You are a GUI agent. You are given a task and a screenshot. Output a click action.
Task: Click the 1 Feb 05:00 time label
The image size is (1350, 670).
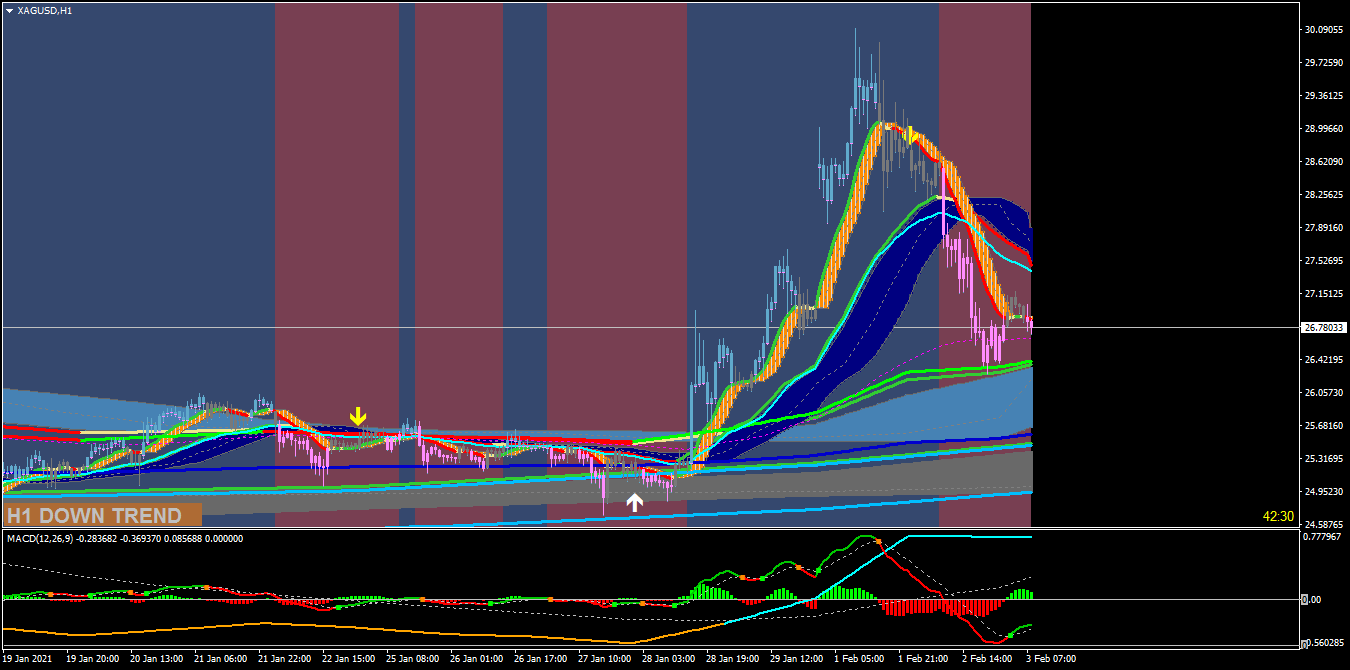(x=860, y=659)
